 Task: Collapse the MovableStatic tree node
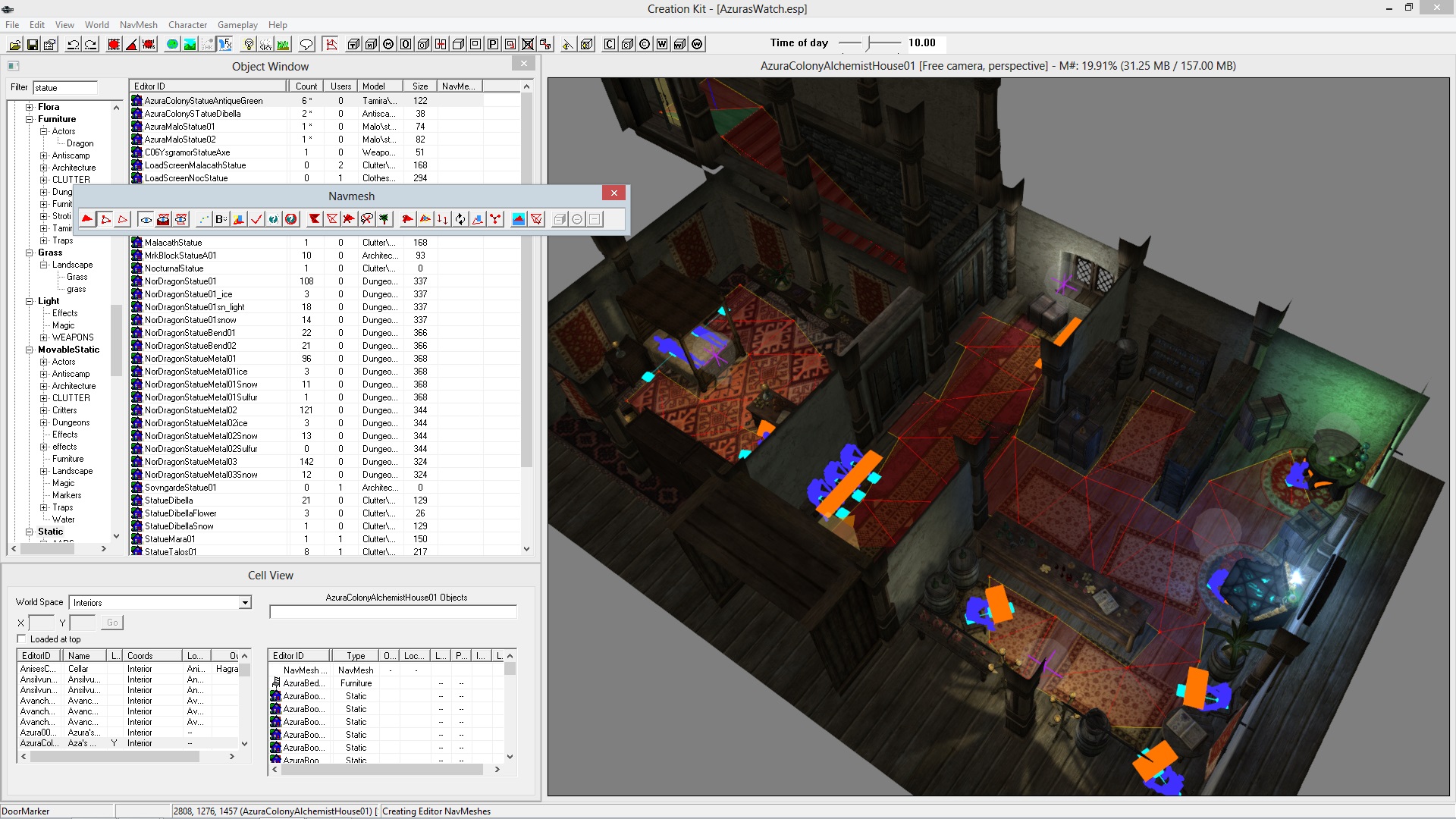tap(30, 350)
